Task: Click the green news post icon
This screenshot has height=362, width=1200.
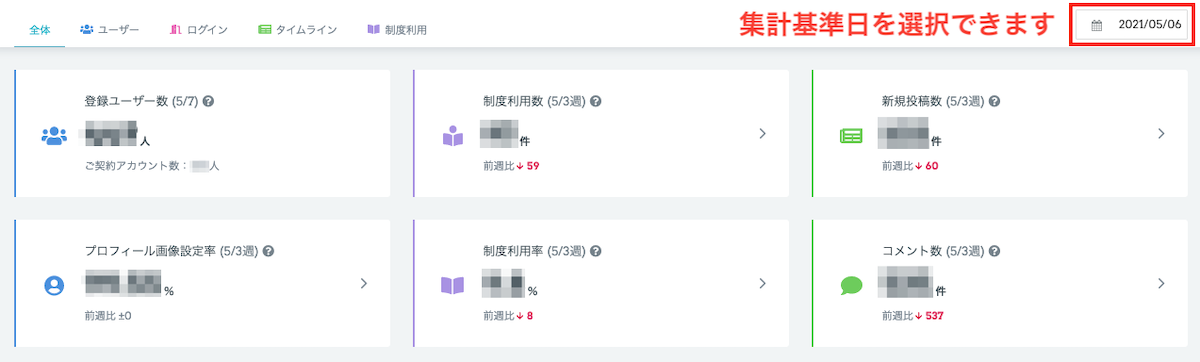Action: click(851, 136)
